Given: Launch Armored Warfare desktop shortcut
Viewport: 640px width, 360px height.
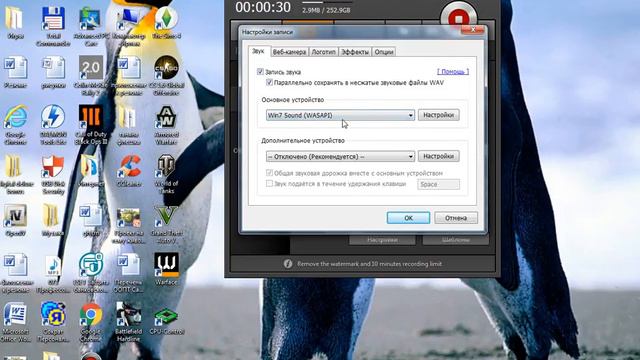Looking at the screenshot, I should (x=166, y=124).
